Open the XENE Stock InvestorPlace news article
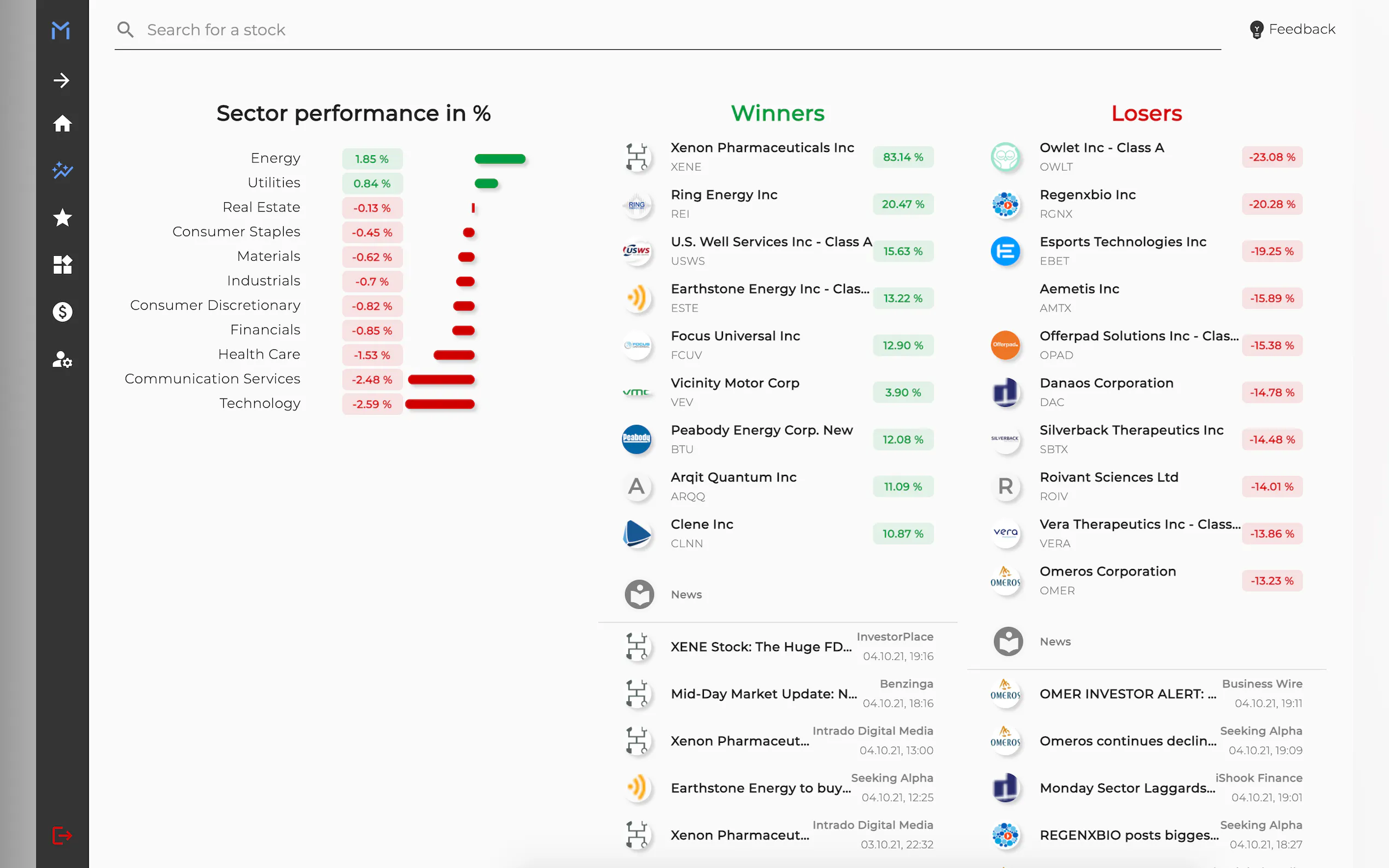Screen dimensions: 1389x868 pyautogui.click(x=760, y=647)
